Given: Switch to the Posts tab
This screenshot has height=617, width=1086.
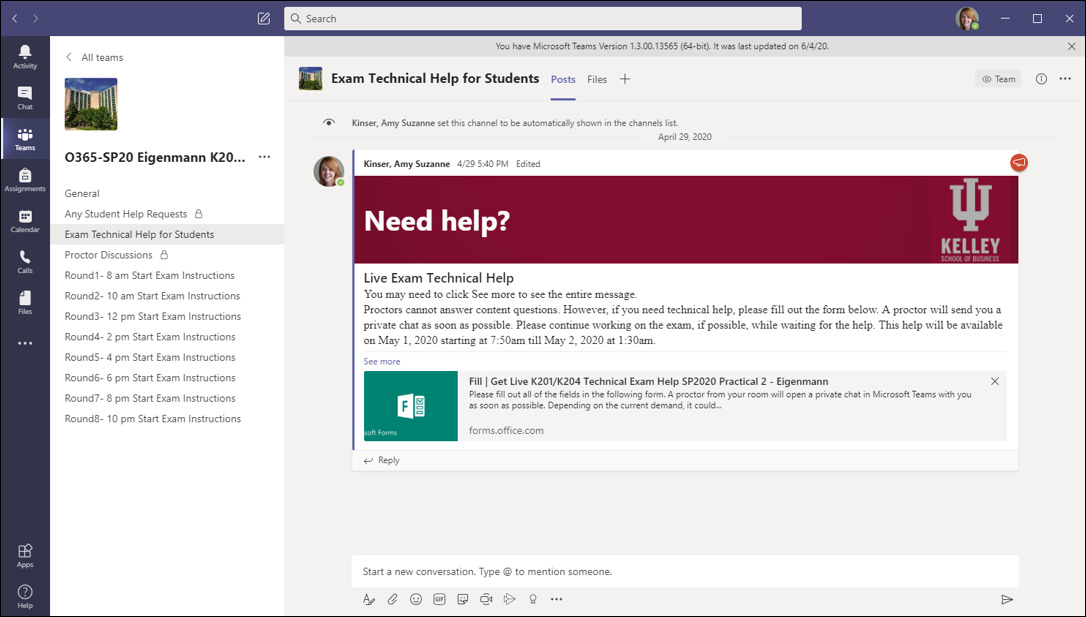Looking at the screenshot, I should 563,80.
